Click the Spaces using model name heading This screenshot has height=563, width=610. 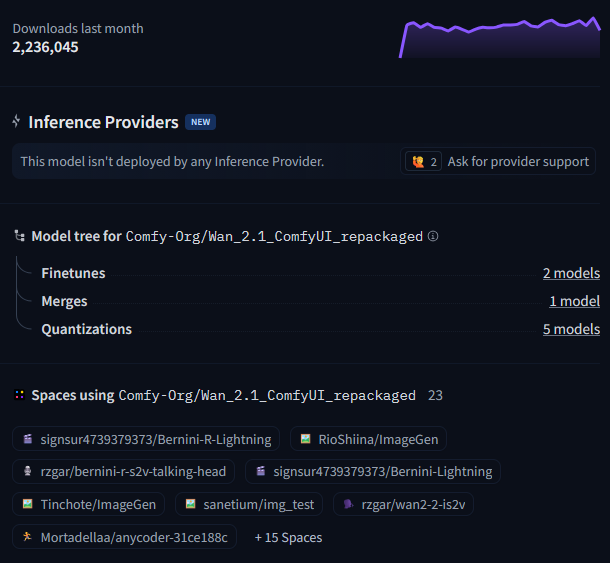(224, 395)
